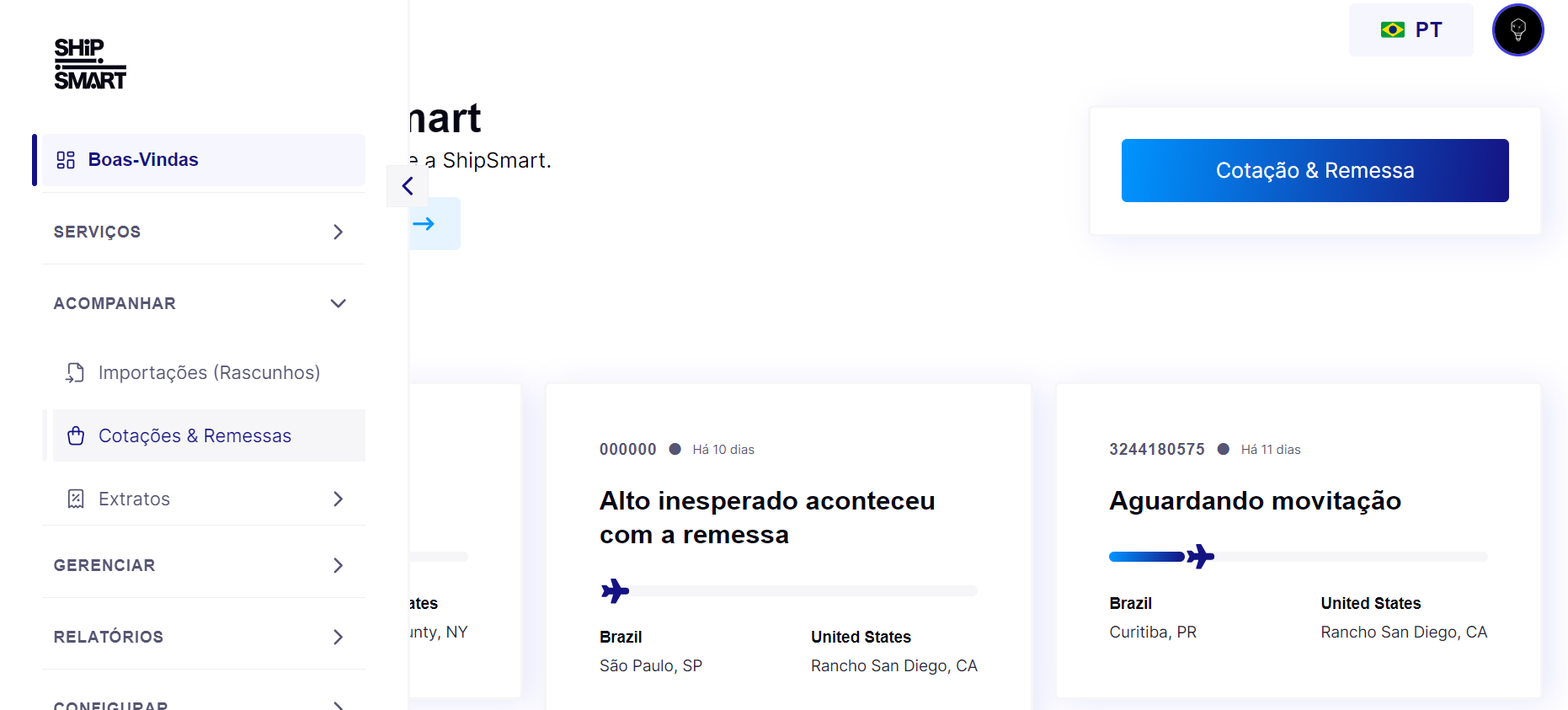Open the PT language selector
1568x710 pixels.
coord(1411,30)
